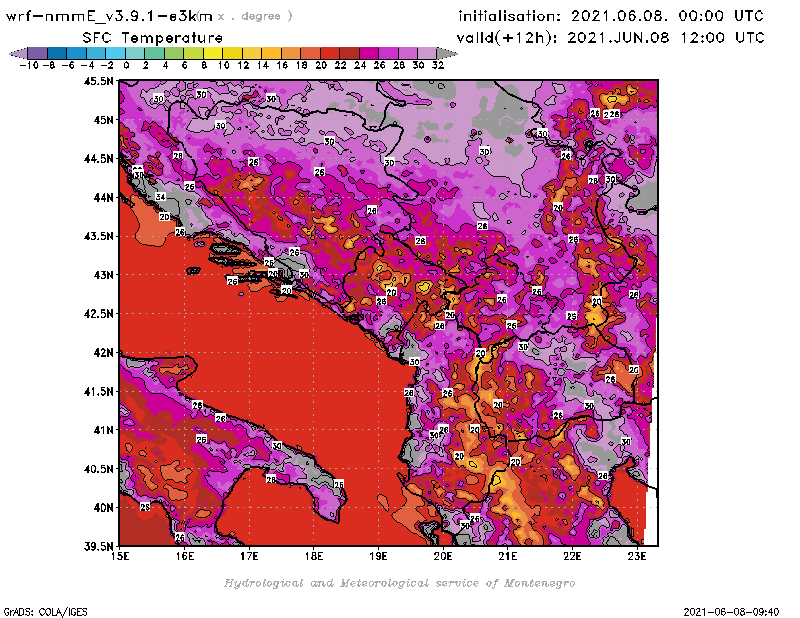Click the '39.5N' latitude label
800x618 pixels.
click(98, 547)
